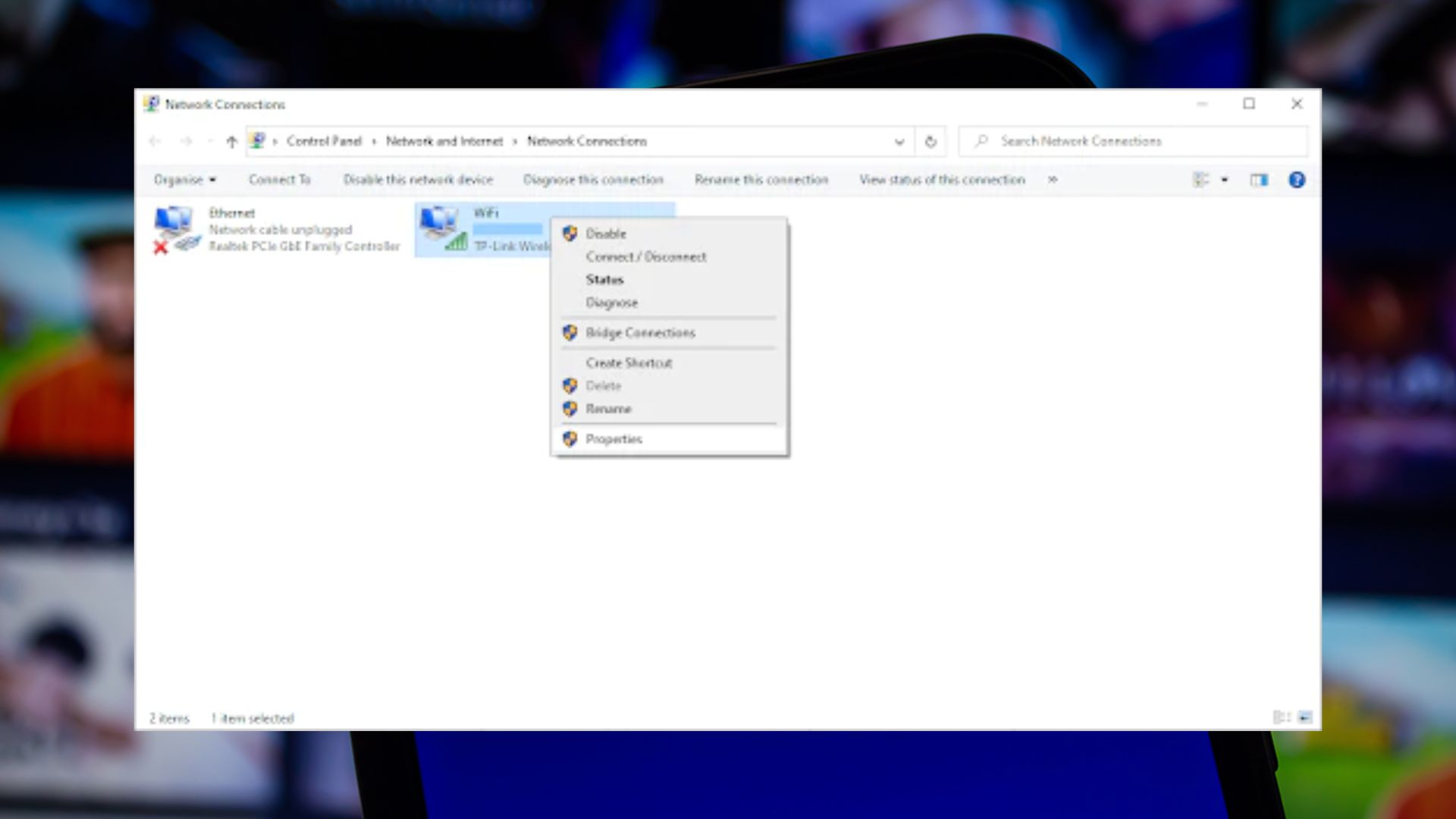Image resolution: width=1456 pixels, height=819 pixels.
Task: Click the change view layout icon
Action: (x=1200, y=180)
